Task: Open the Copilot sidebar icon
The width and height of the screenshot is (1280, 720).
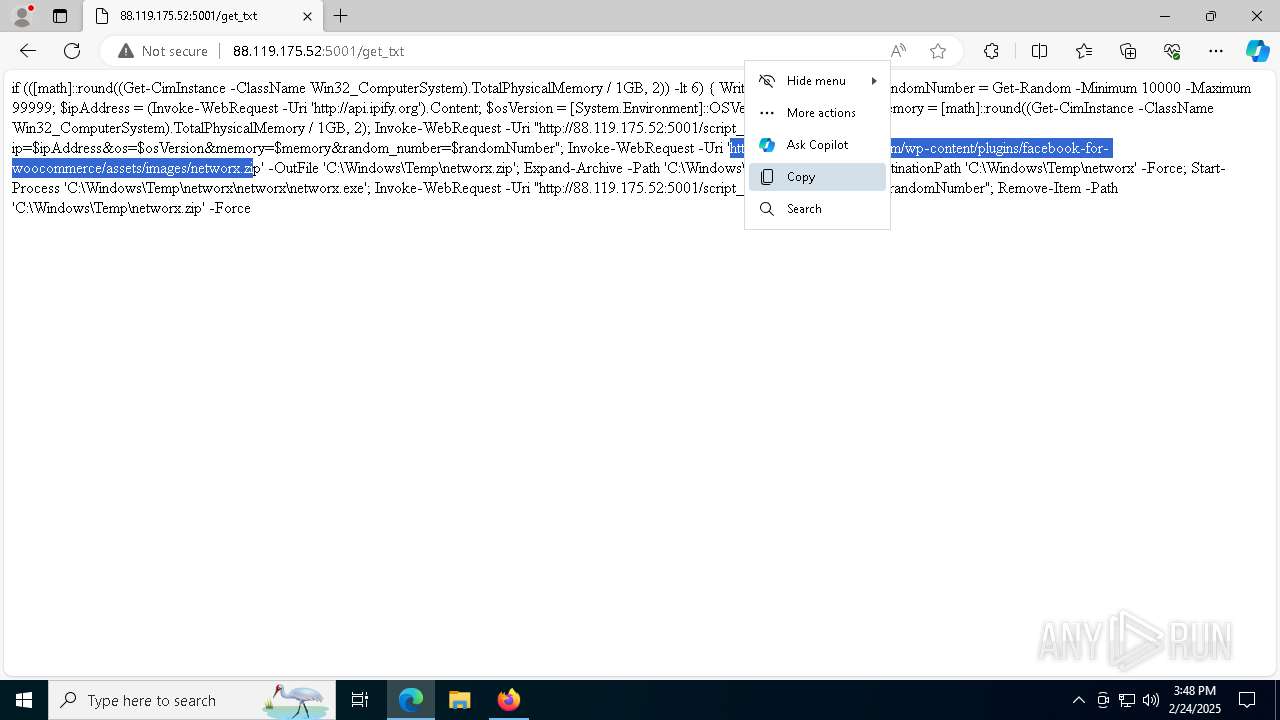Action: click(1257, 51)
